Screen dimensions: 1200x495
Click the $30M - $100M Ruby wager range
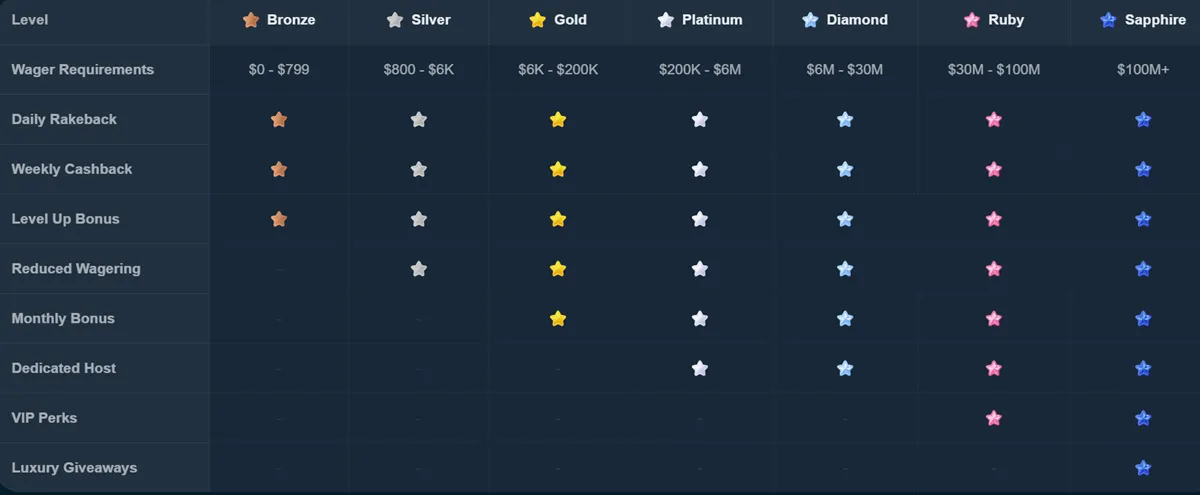pyautogui.click(x=994, y=70)
